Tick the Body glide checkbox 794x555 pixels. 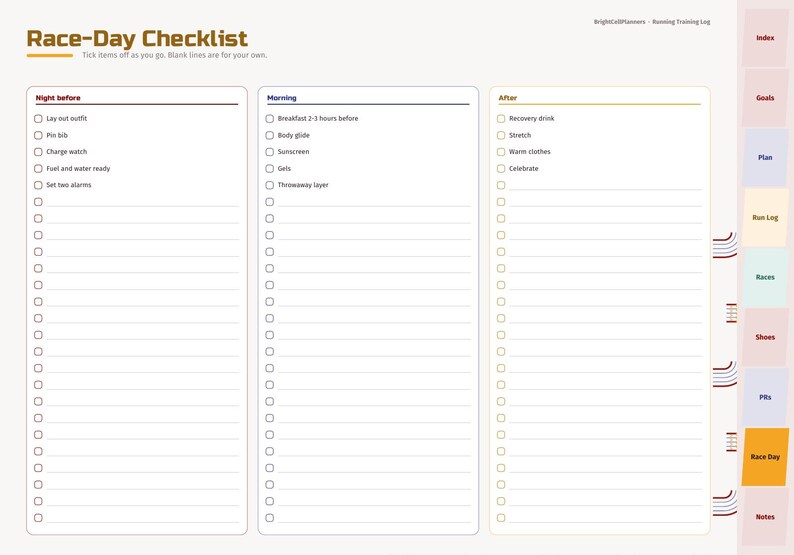[x=269, y=135]
